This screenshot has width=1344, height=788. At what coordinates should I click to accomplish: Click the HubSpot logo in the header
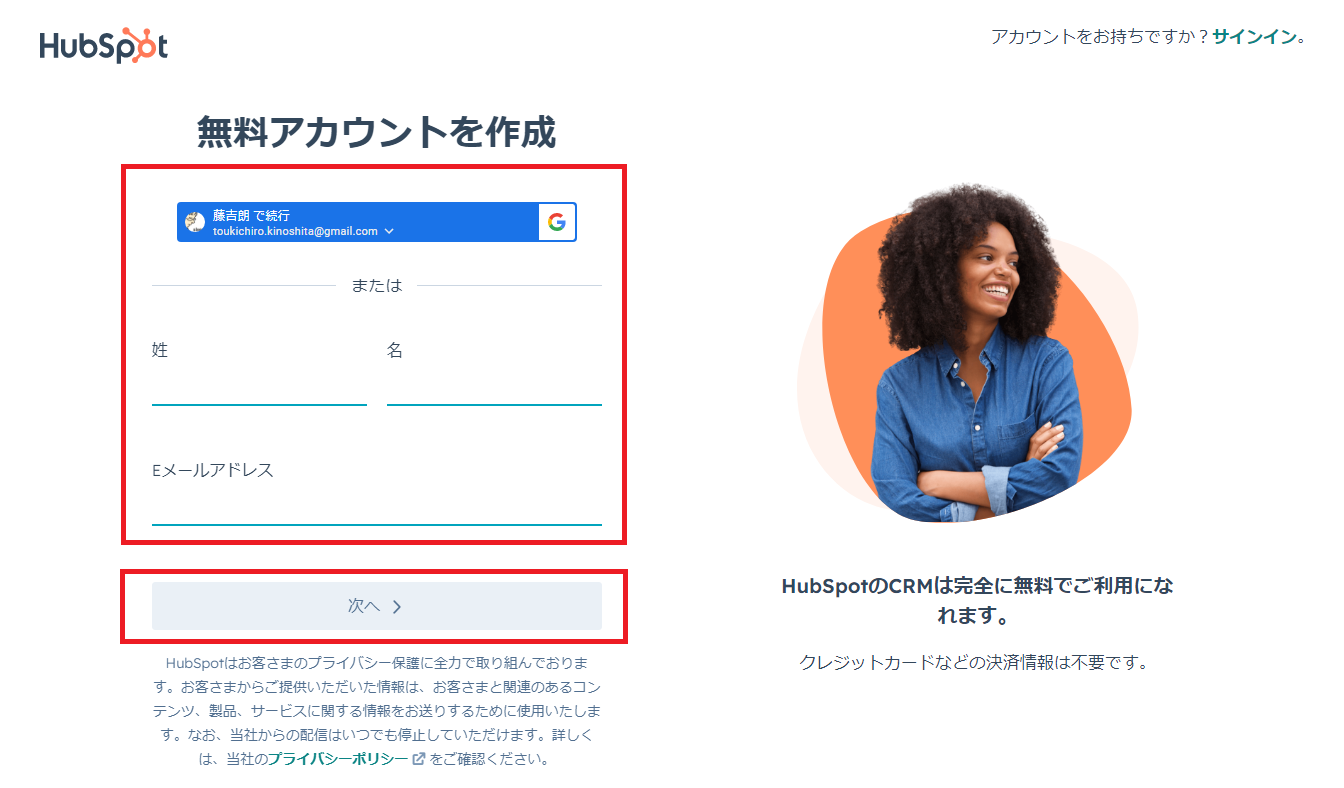[x=104, y=46]
